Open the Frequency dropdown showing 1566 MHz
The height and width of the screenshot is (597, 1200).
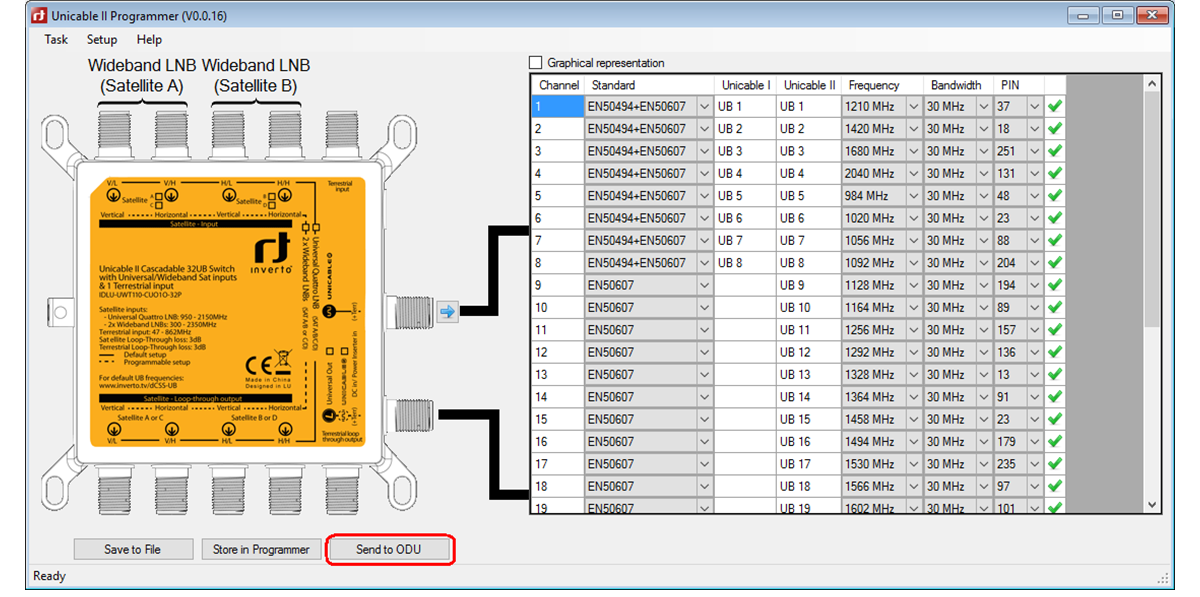click(913, 486)
